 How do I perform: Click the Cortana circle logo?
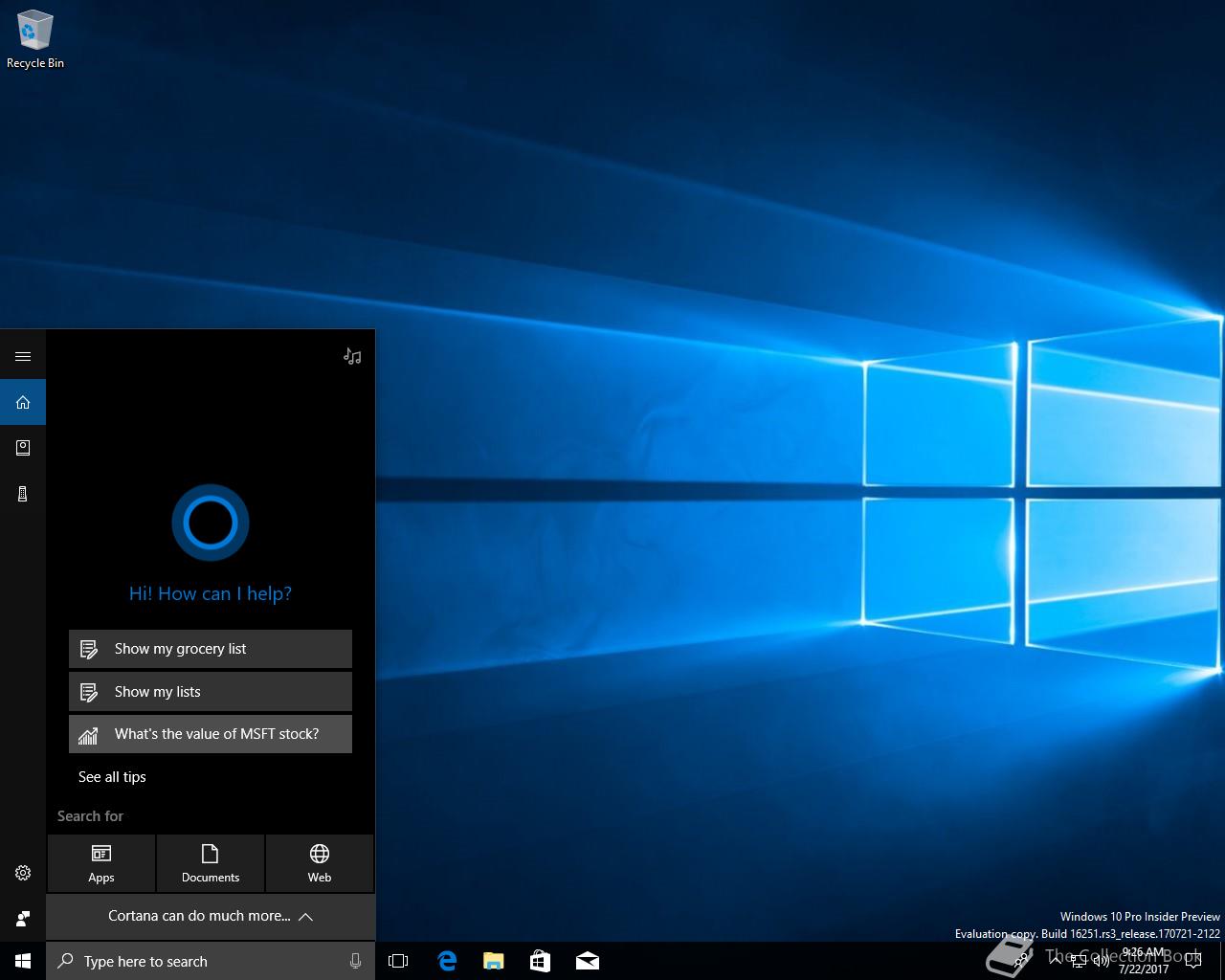[x=211, y=523]
